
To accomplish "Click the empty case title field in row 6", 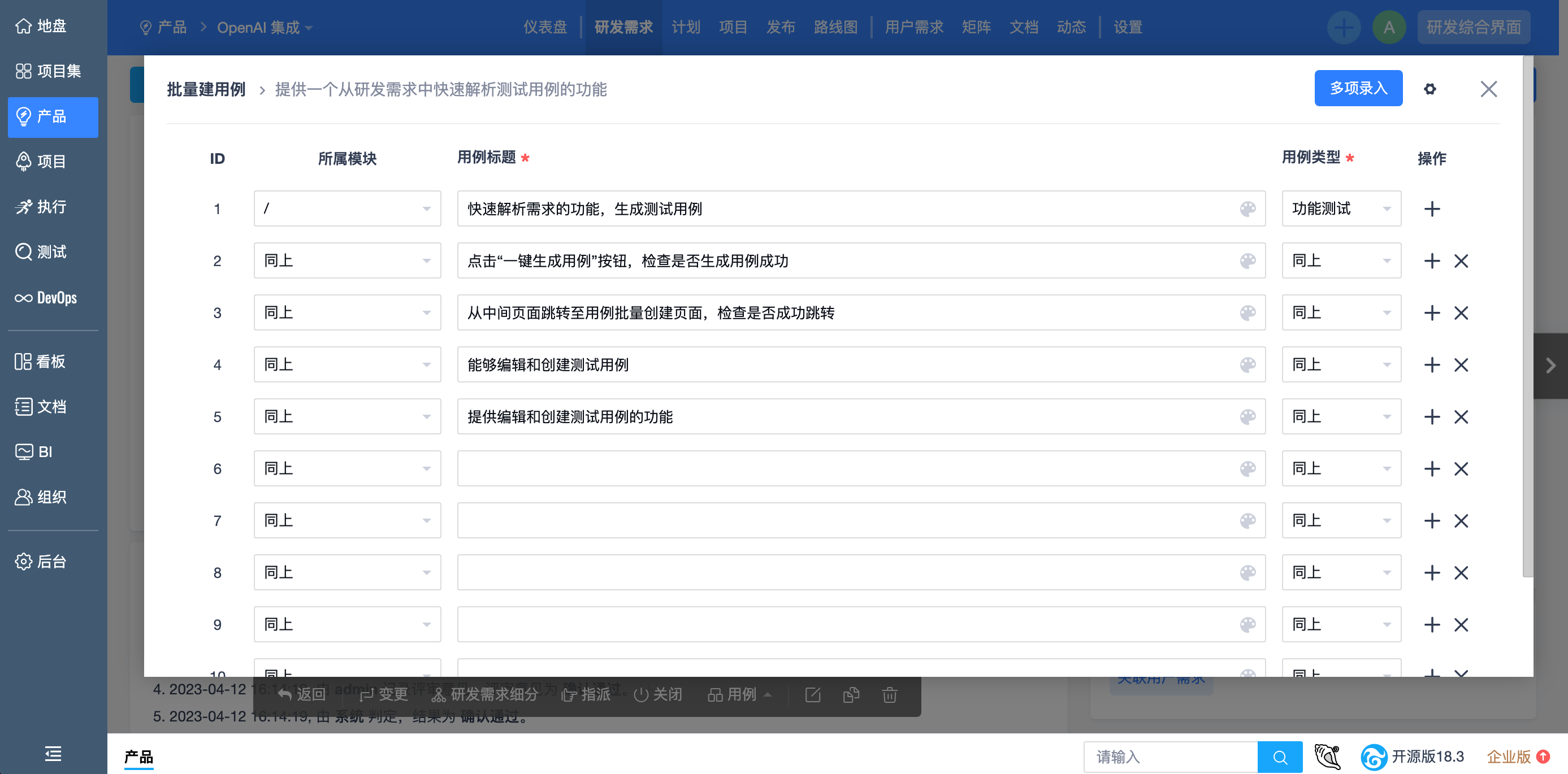I will pos(846,468).
